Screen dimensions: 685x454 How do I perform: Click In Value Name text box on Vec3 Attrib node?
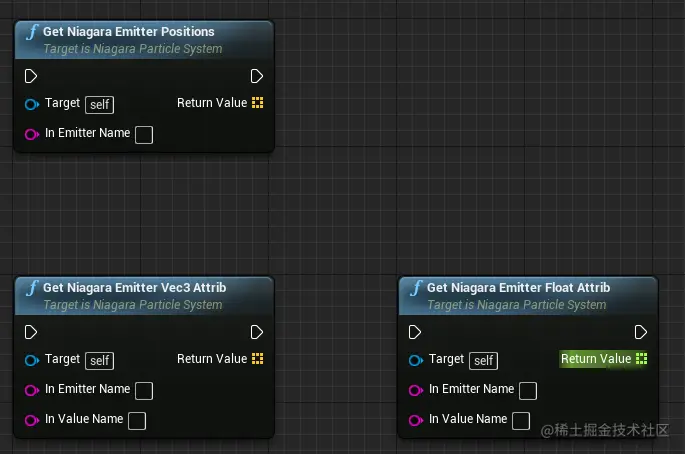coord(137,421)
